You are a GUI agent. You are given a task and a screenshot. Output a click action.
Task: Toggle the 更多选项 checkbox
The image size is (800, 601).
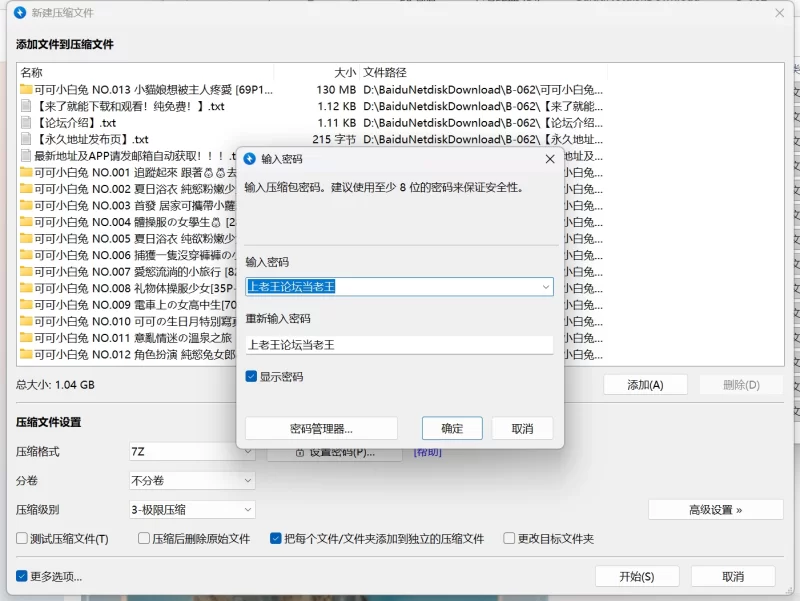(x=21, y=576)
